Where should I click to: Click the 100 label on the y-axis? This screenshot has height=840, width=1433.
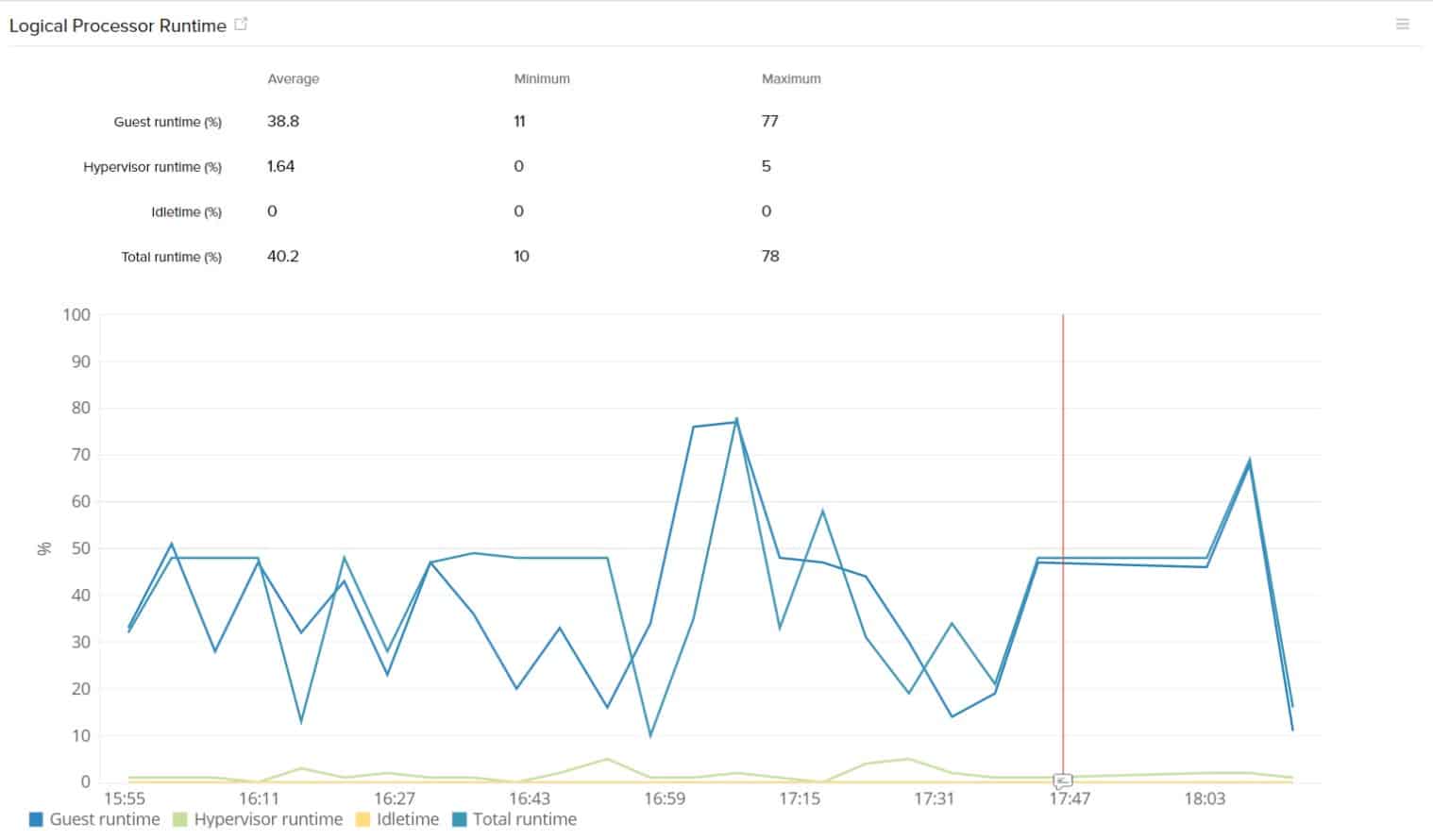click(76, 314)
